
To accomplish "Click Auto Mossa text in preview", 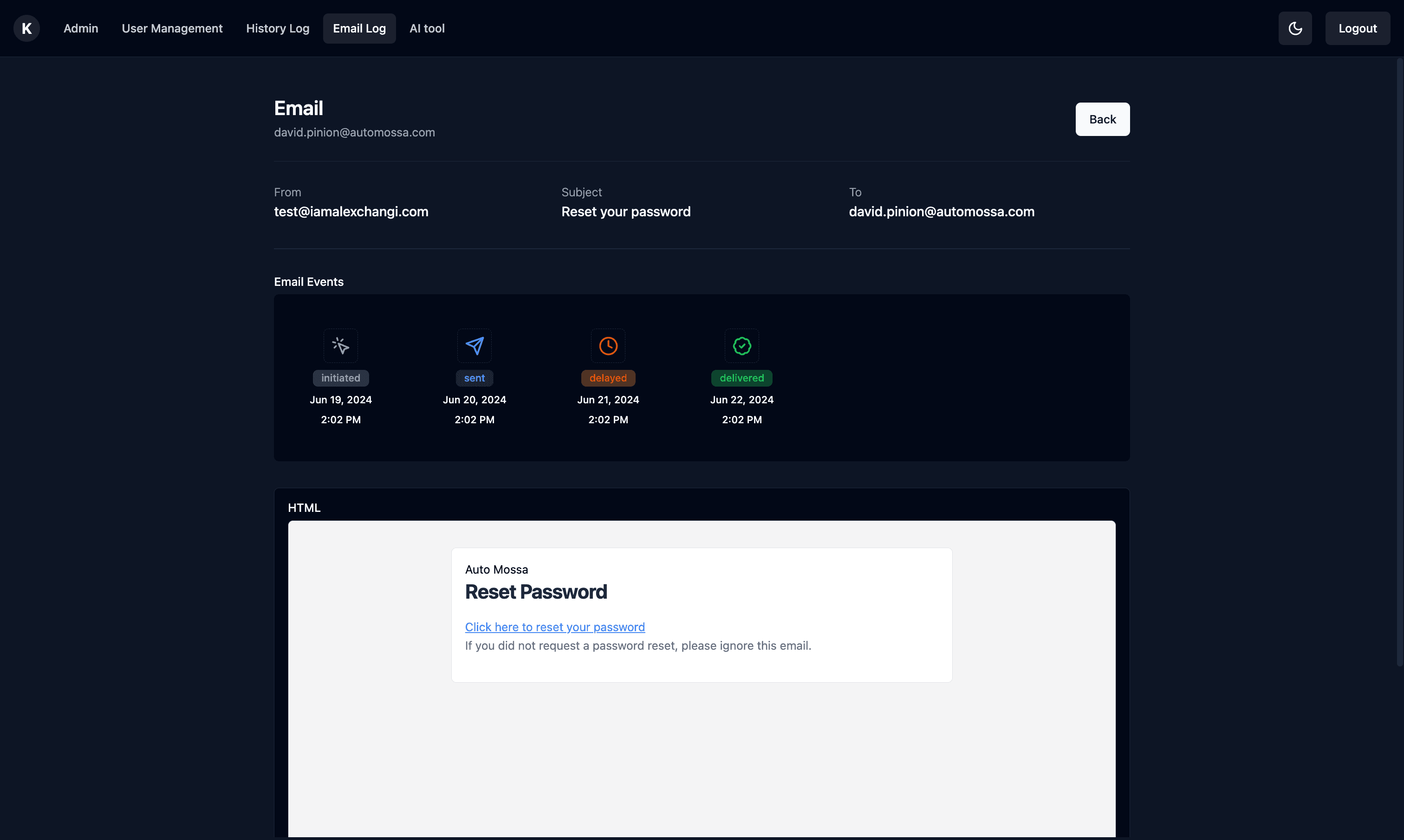I will [x=496, y=569].
